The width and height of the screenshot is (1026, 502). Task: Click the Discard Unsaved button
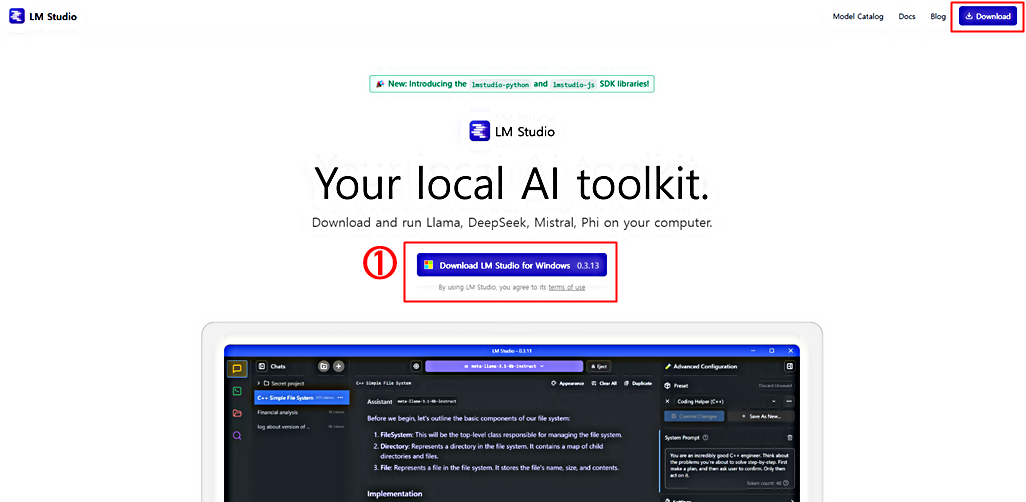pos(775,386)
